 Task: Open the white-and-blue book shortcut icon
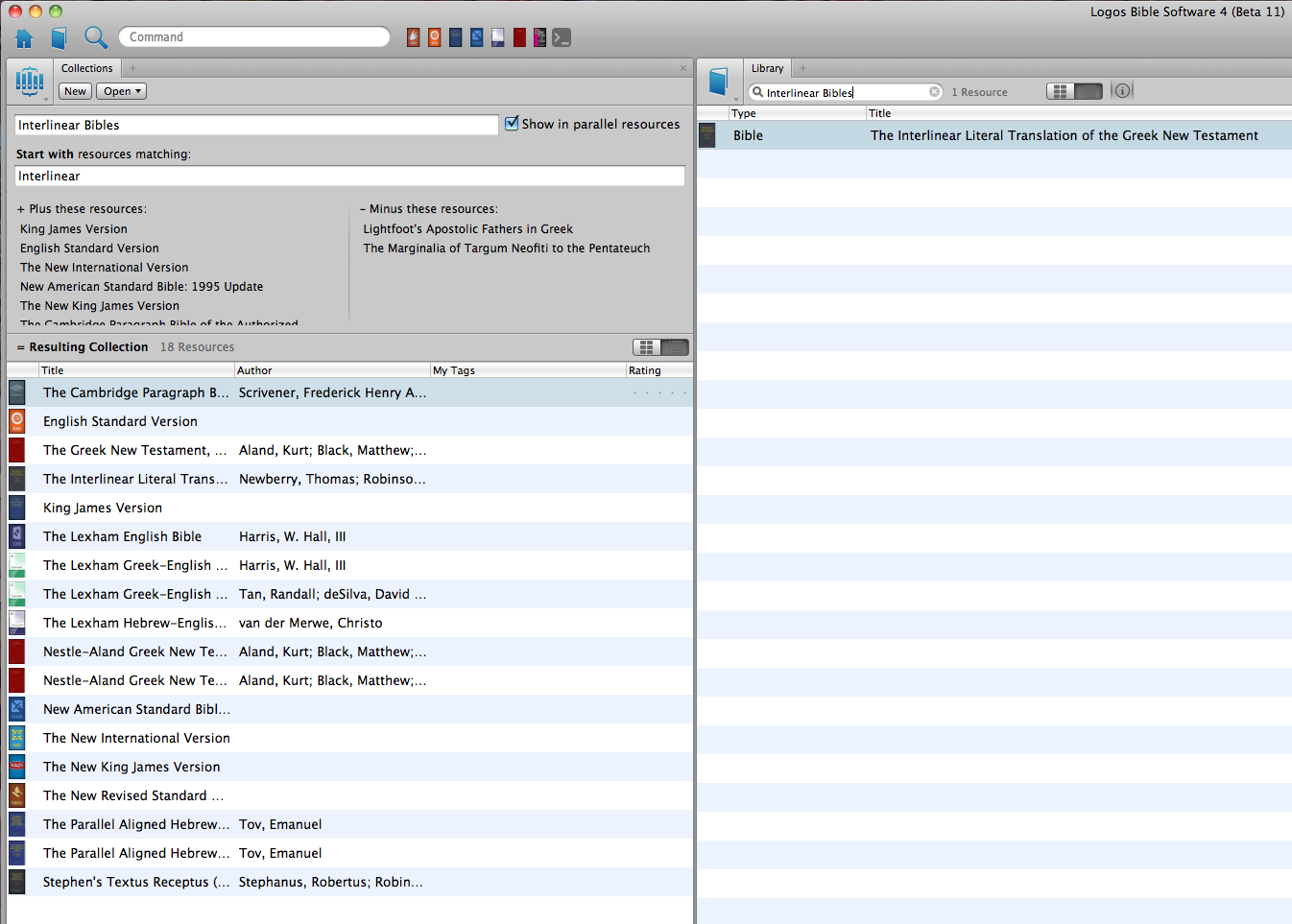[498, 37]
